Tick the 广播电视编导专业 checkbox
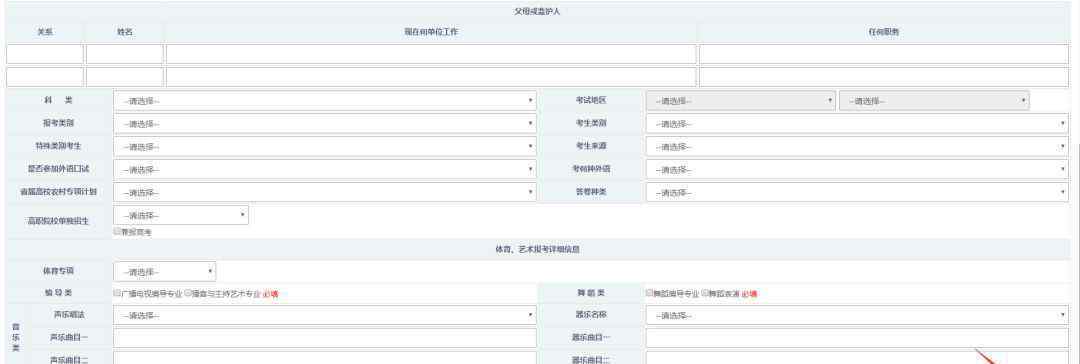This screenshot has width=1080, height=364. click(x=117, y=293)
